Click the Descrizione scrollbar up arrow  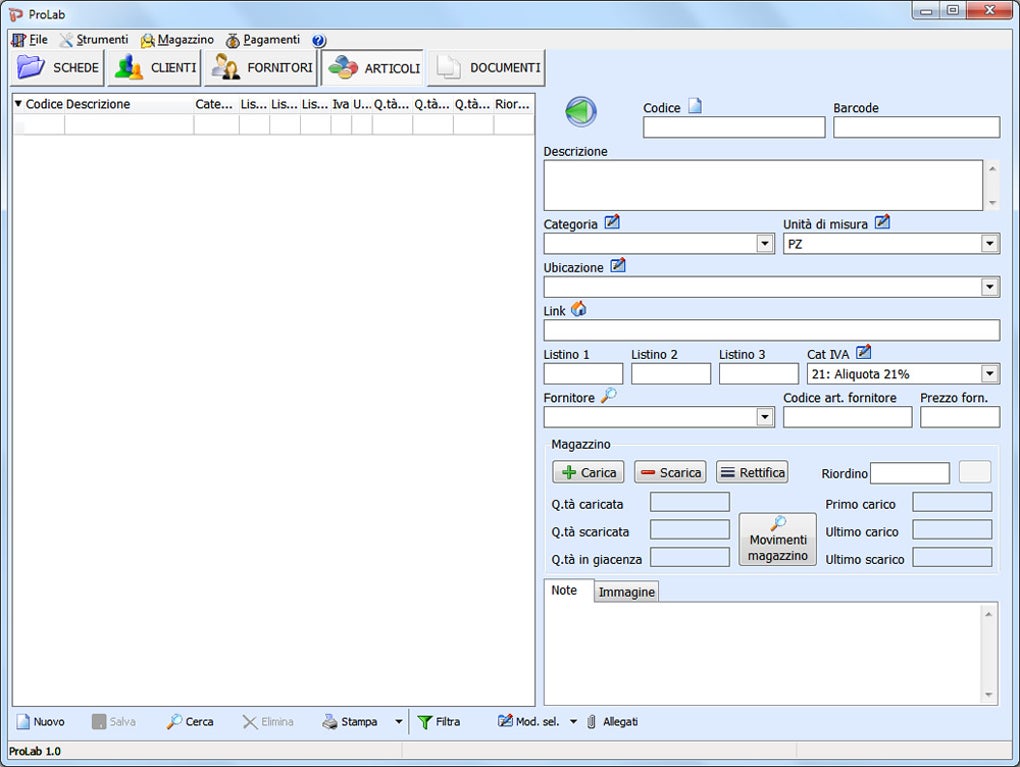pos(992,168)
